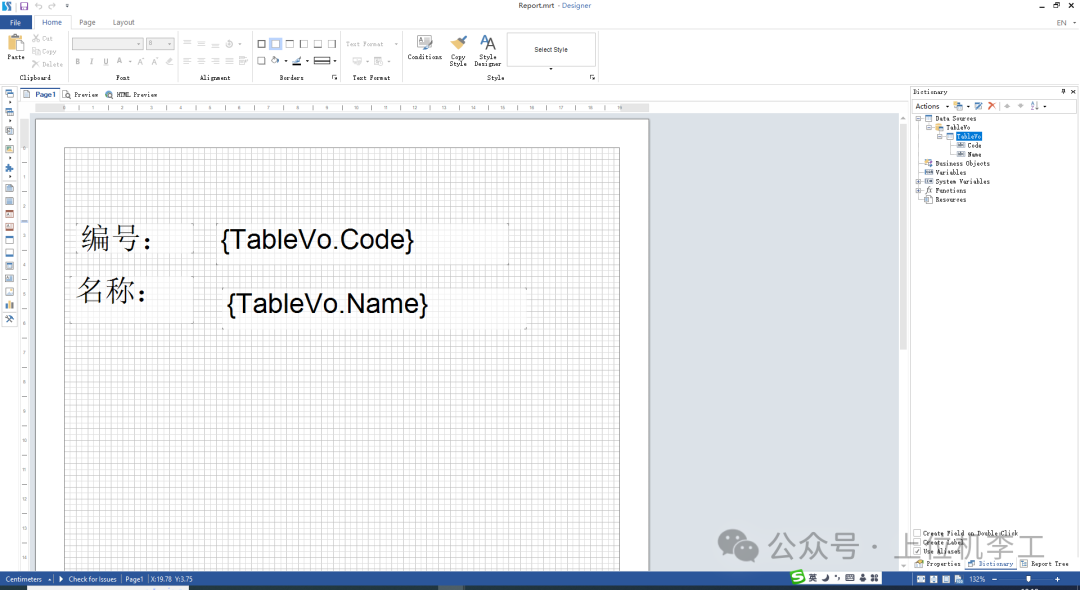Expand the System Variables tree node

pos(918,182)
